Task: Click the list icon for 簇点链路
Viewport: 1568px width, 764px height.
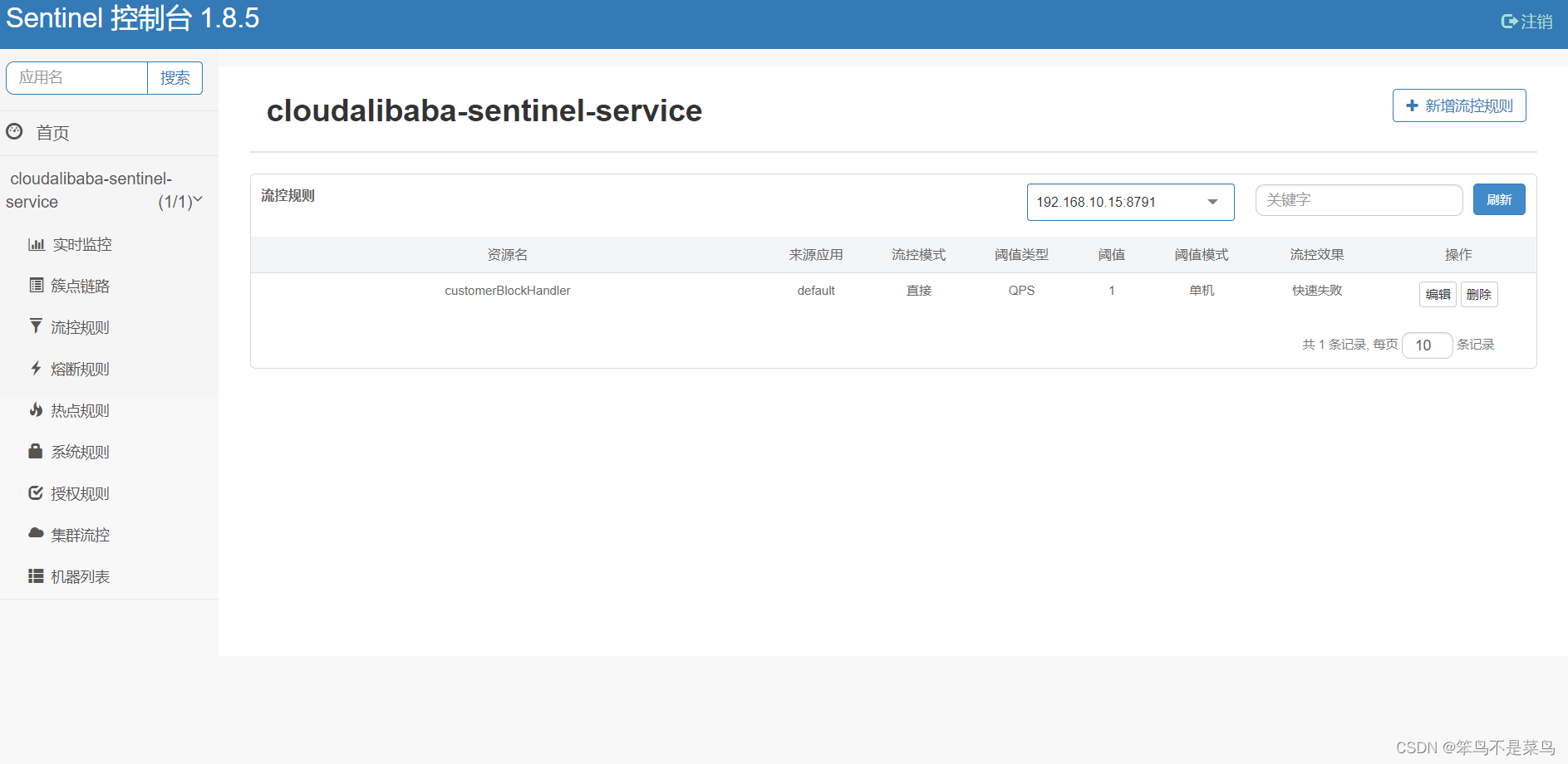Action: click(x=37, y=285)
